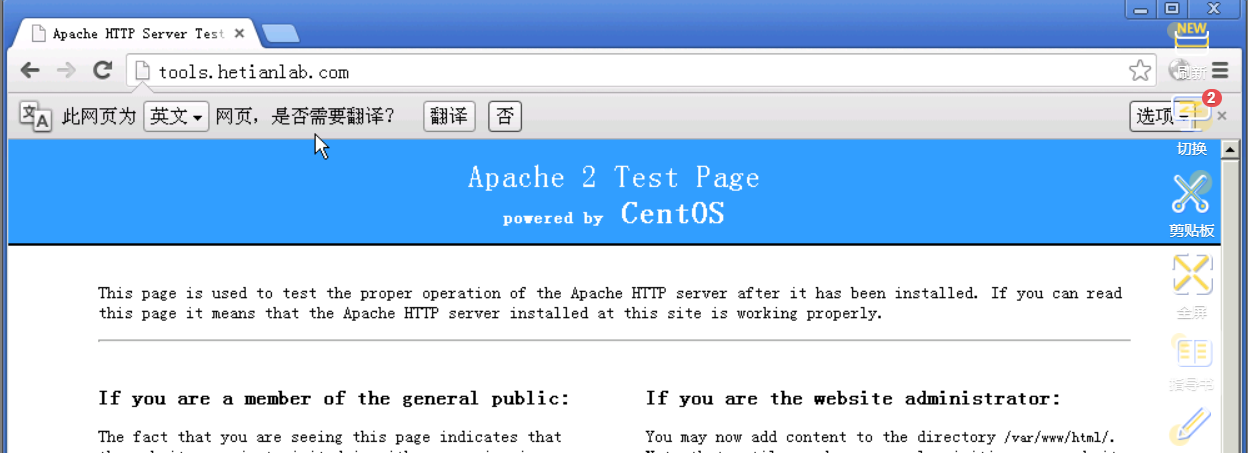Click the 翻译 translate button
This screenshot has height=453, width=1248.
[x=449, y=117]
